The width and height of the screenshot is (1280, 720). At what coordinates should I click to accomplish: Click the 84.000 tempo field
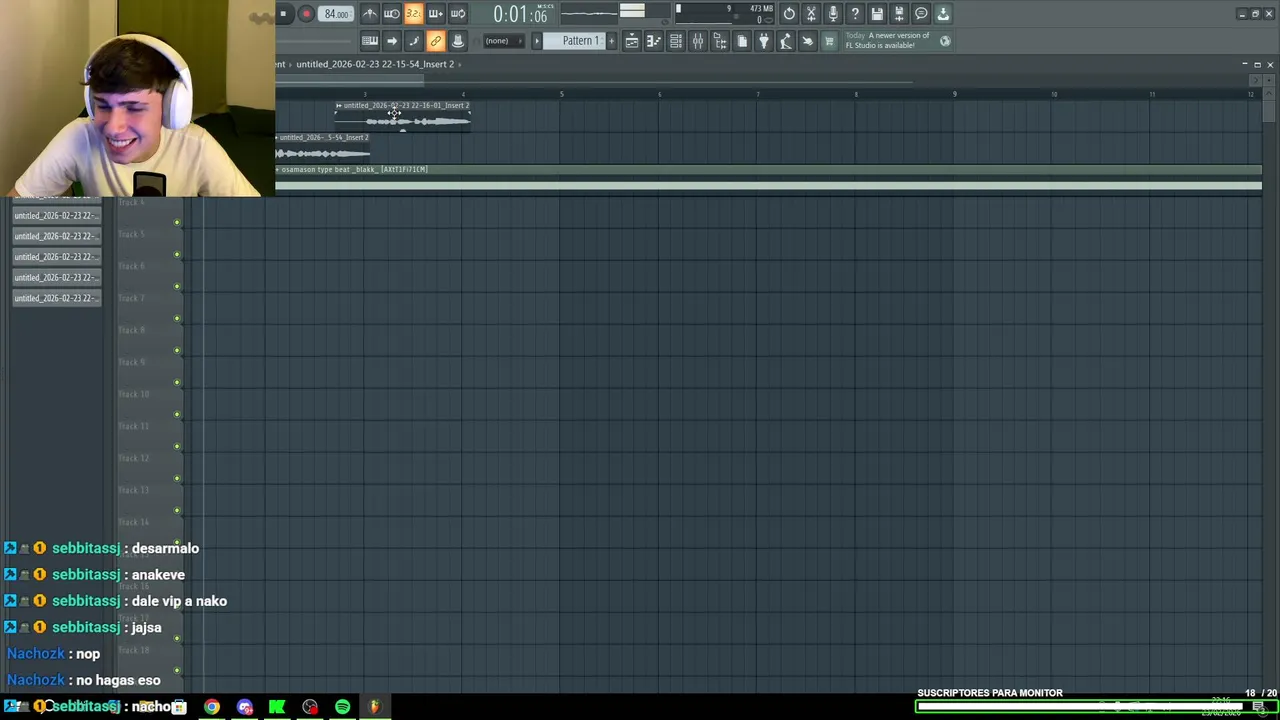click(x=337, y=14)
